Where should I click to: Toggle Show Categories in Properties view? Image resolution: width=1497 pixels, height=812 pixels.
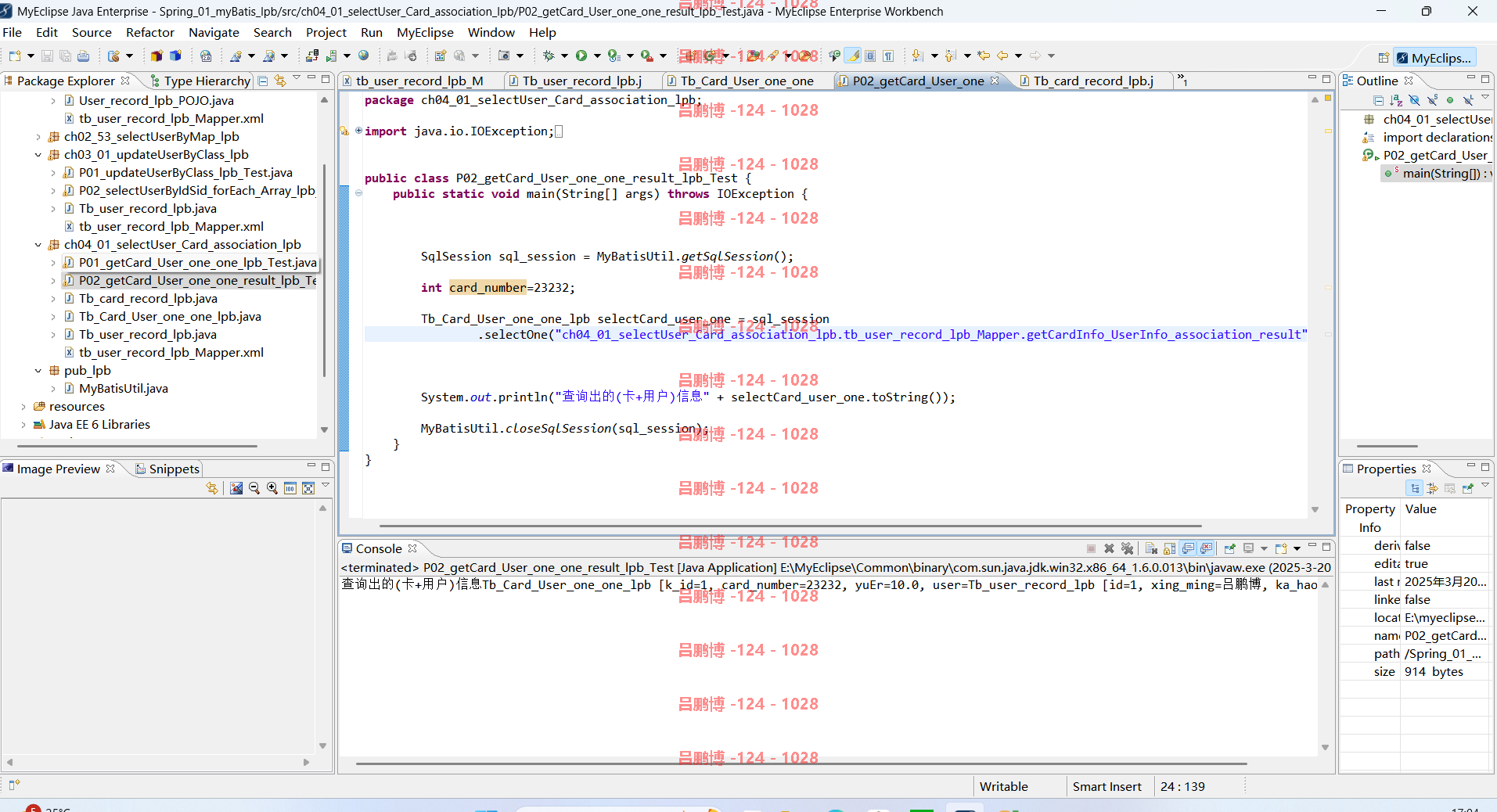(x=1414, y=488)
